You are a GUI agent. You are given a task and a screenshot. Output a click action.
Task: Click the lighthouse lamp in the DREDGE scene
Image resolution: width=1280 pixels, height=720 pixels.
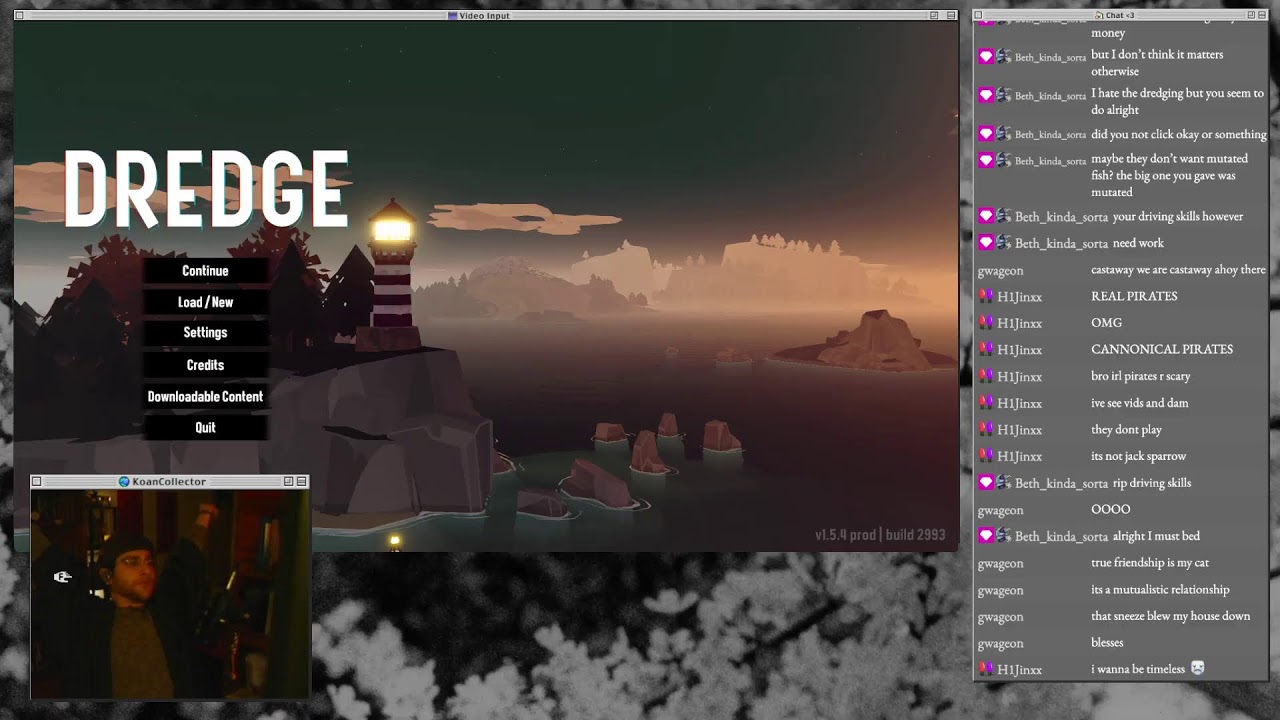pos(392,229)
